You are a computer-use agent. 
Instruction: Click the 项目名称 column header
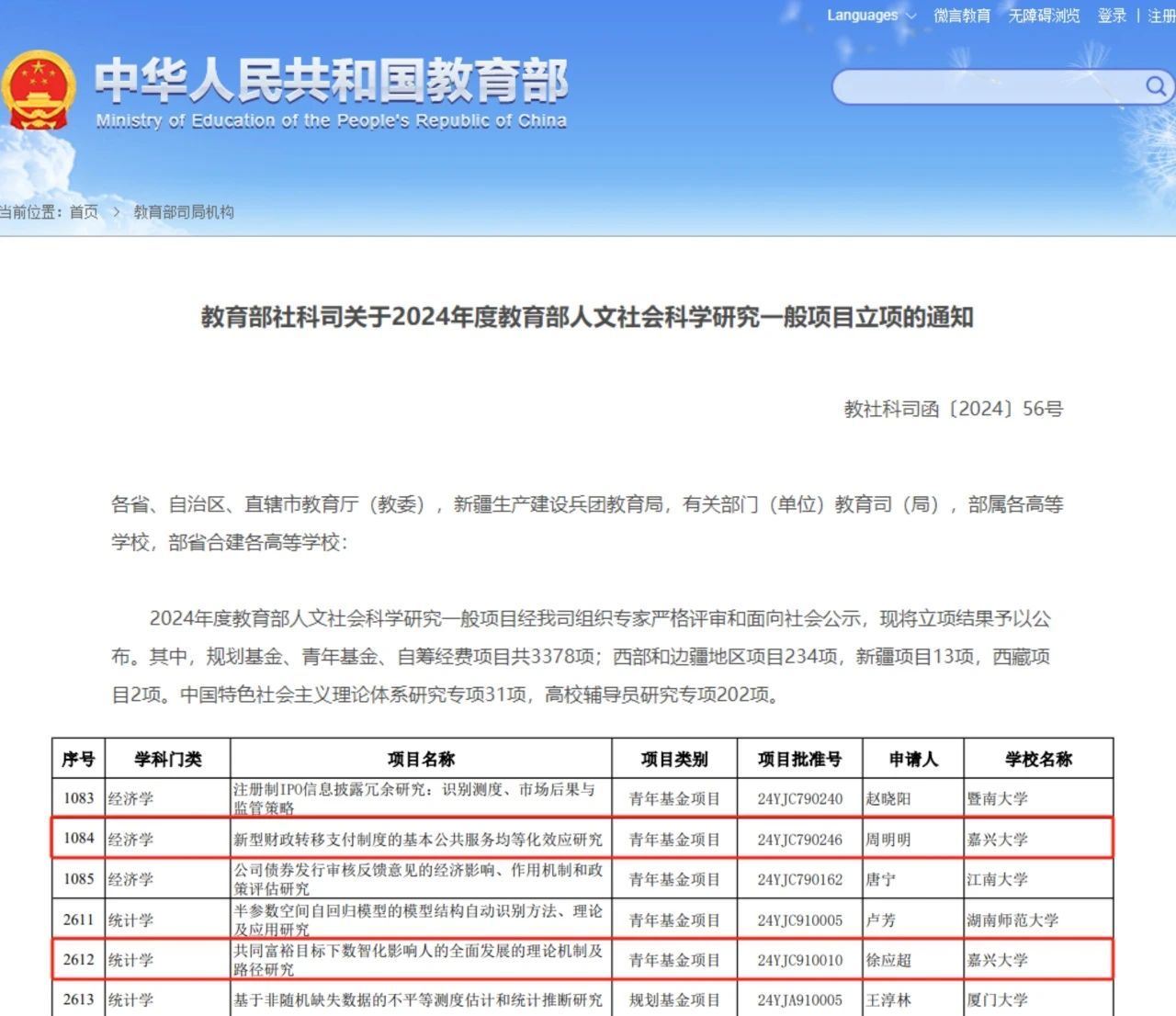[421, 759]
